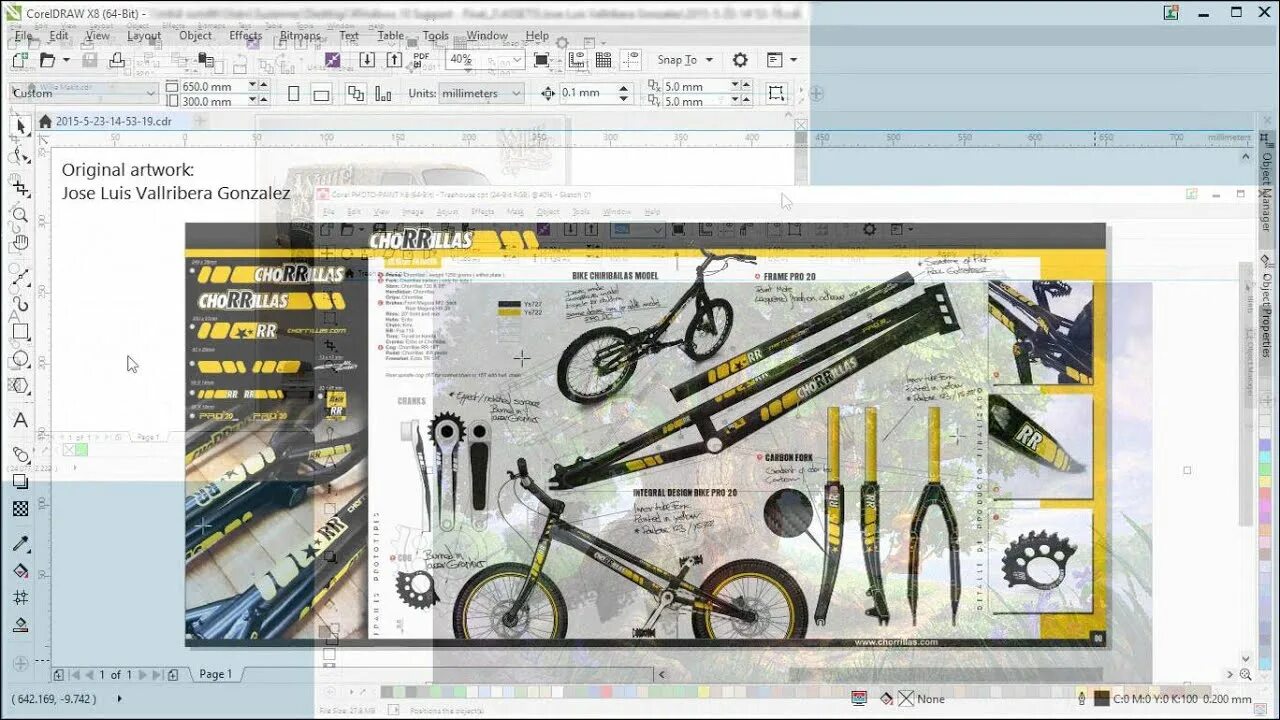This screenshot has width=1280, height=720.
Task: Select the Interactive Fill tool
Action: coord(20,571)
